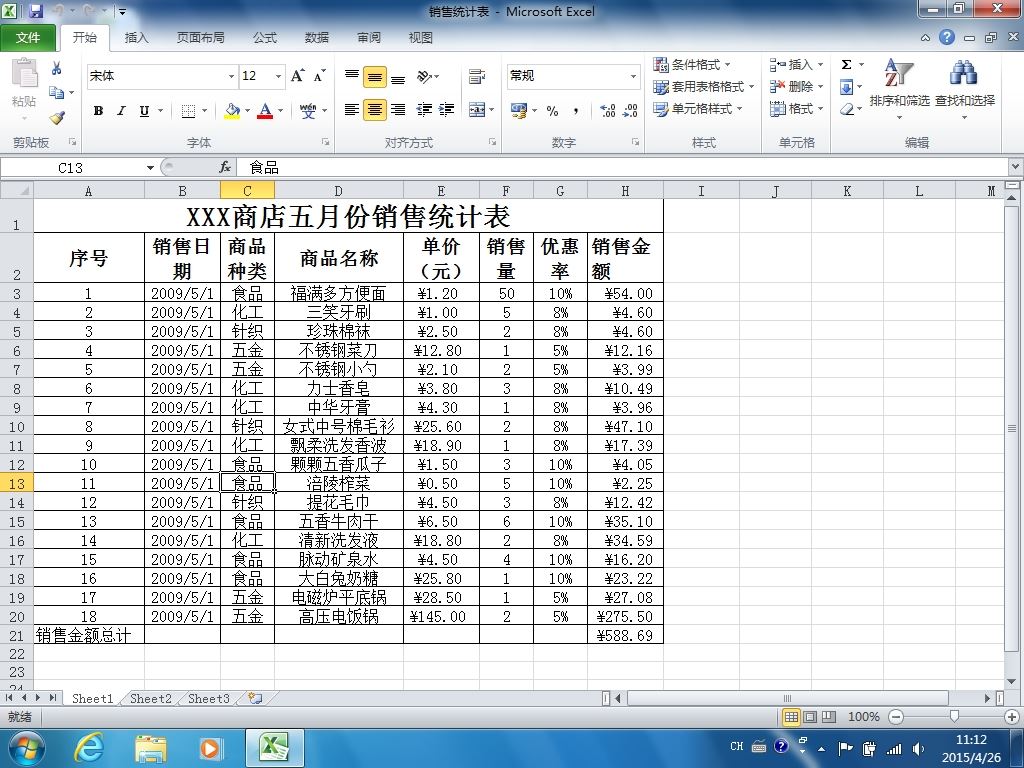Switch to the 公式 tab
This screenshot has height=768, width=1024.
point(264,38)
